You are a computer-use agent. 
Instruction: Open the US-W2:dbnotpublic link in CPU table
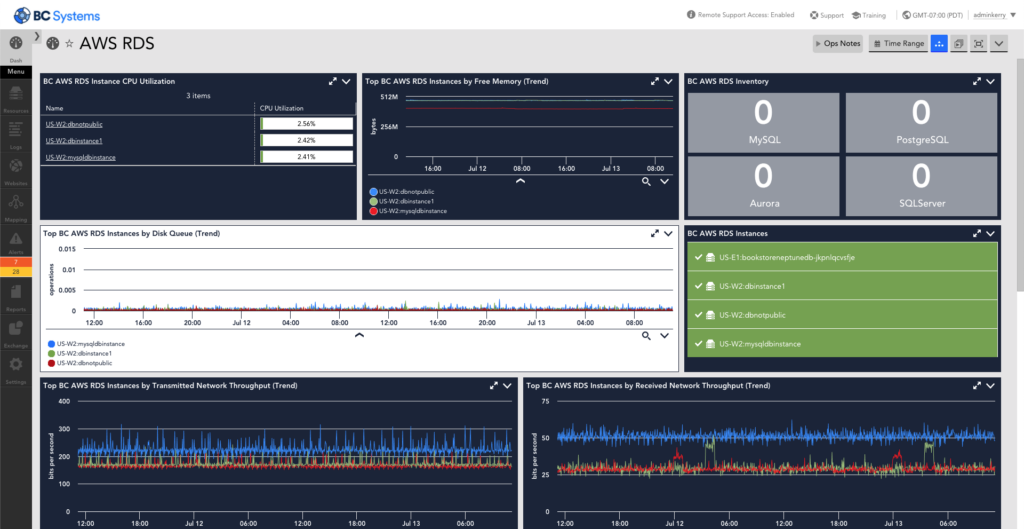point(74,124)
